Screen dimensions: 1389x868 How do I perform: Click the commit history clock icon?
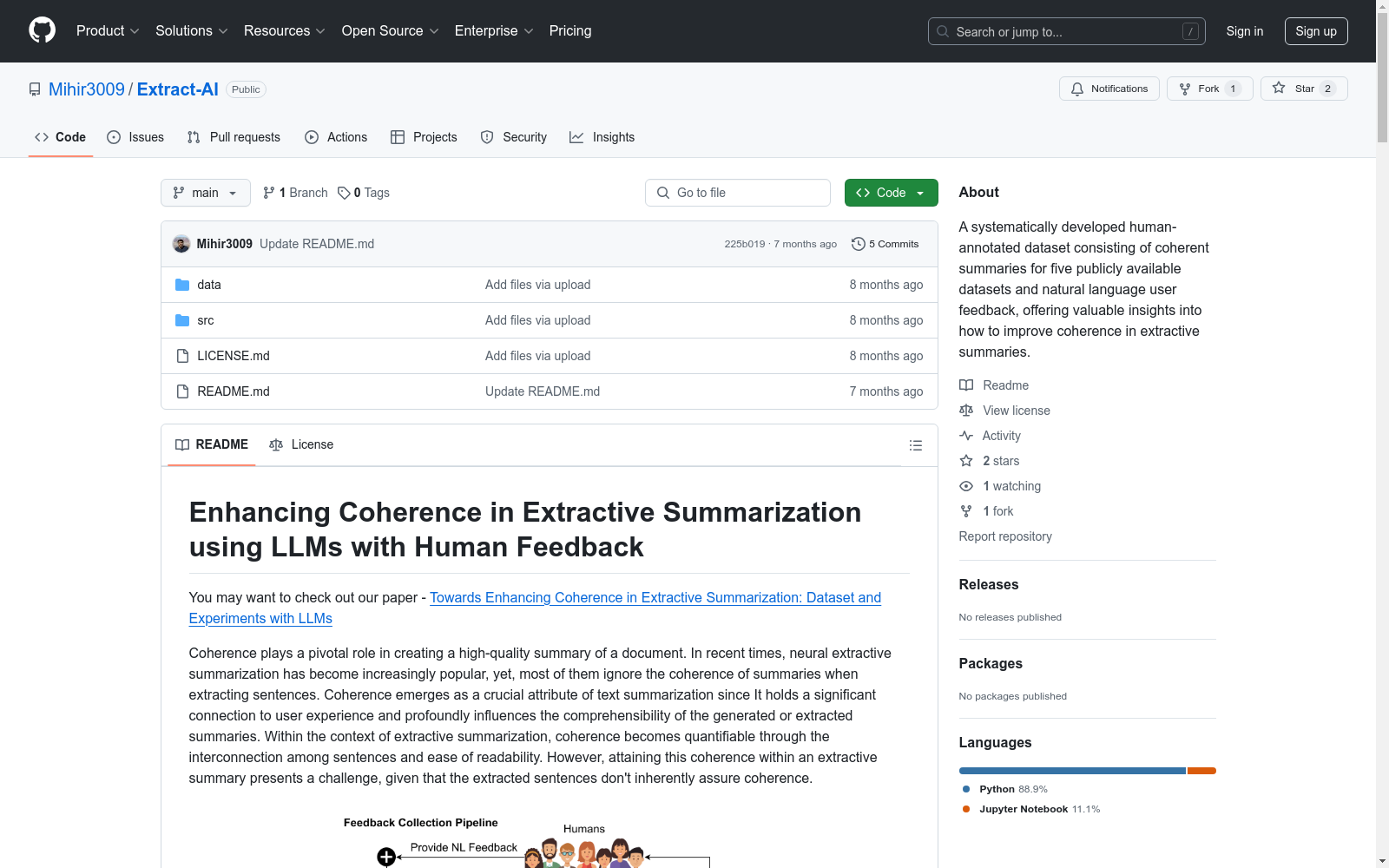click(859, 244)
